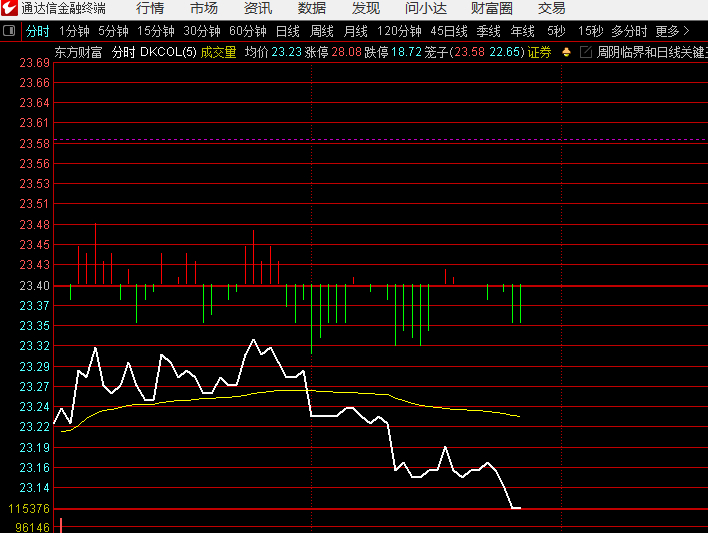Image resolution: width=708 pixels, height=533 pixels.
Task: Switch to the 季线 period tab
Action: click(x=489, y=31)
